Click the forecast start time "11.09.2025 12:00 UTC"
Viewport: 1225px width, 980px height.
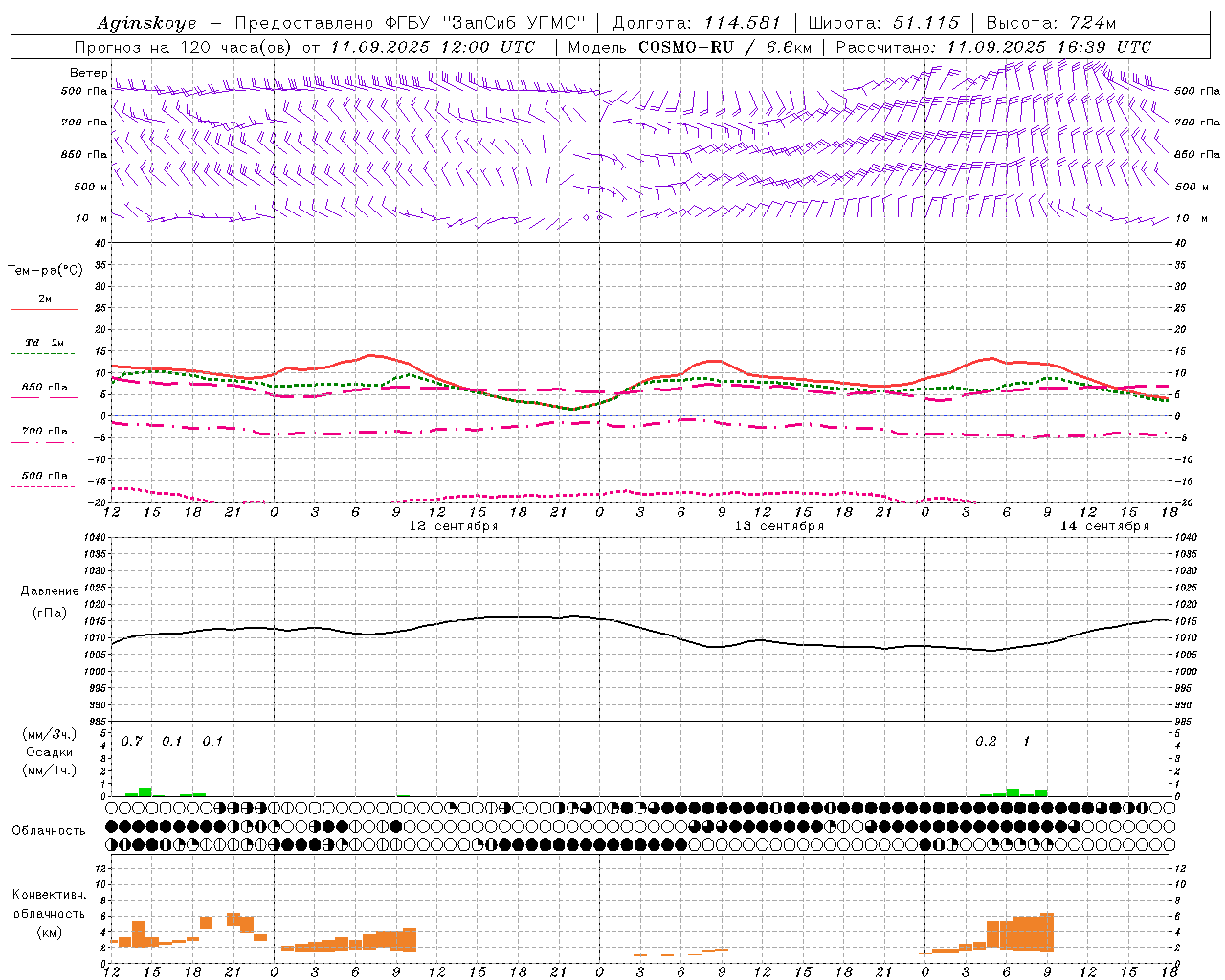point(433,47)
